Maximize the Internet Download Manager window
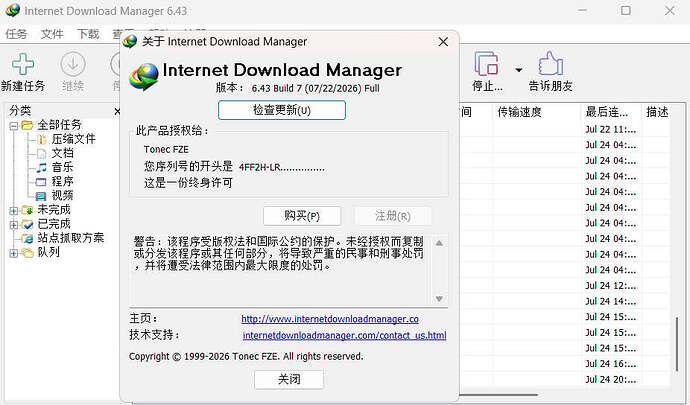The width and height of the screenshot is (690, 405). click(x=626, y=10)
